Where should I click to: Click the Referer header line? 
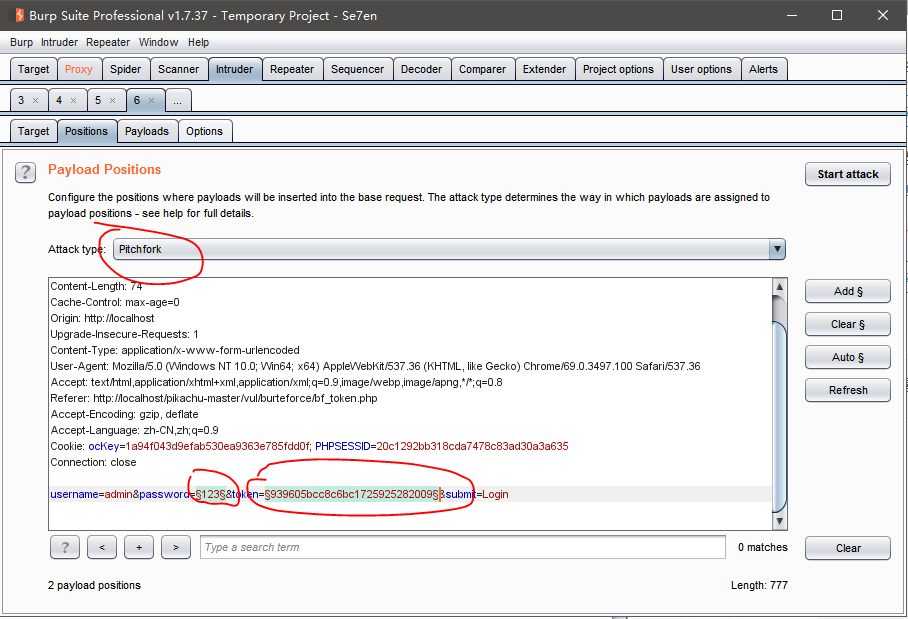click(214, 398)
